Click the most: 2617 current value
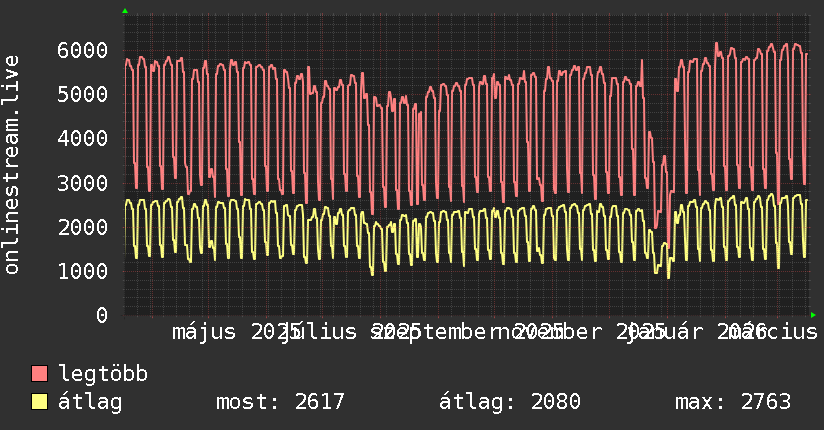The width and height of the screenshot is (824, 430). pos(280,402)
